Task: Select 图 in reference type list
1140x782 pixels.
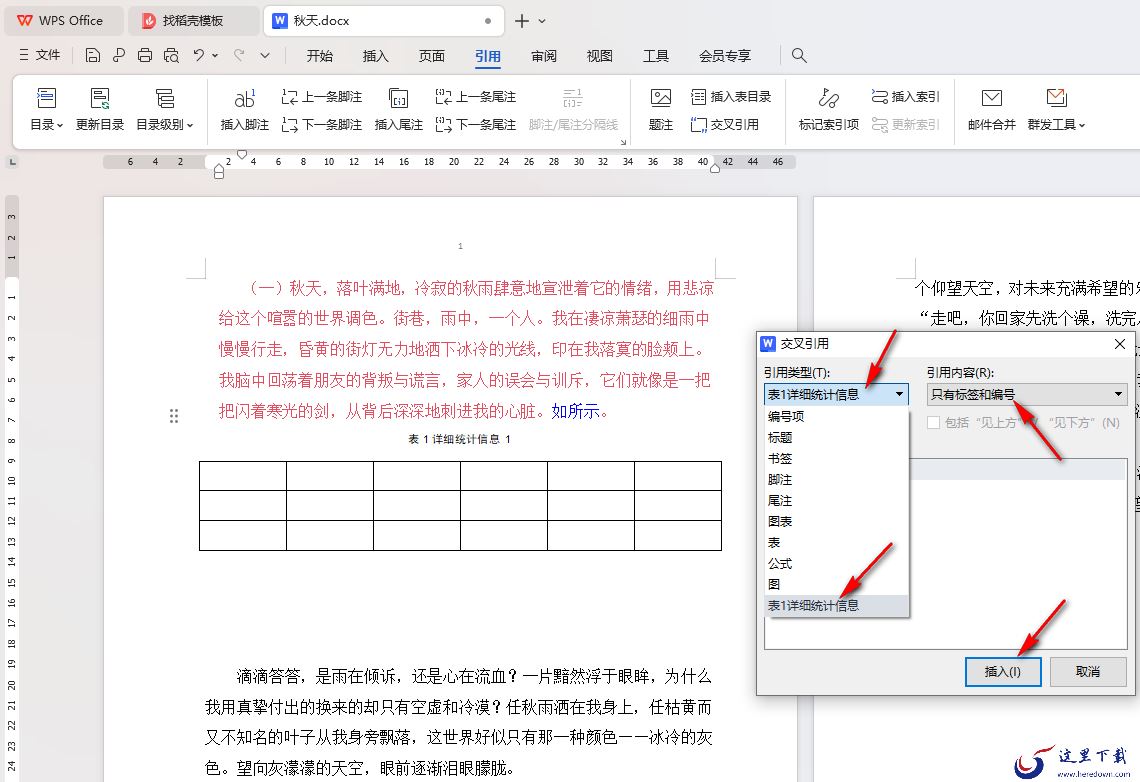Action: [836, 584]
